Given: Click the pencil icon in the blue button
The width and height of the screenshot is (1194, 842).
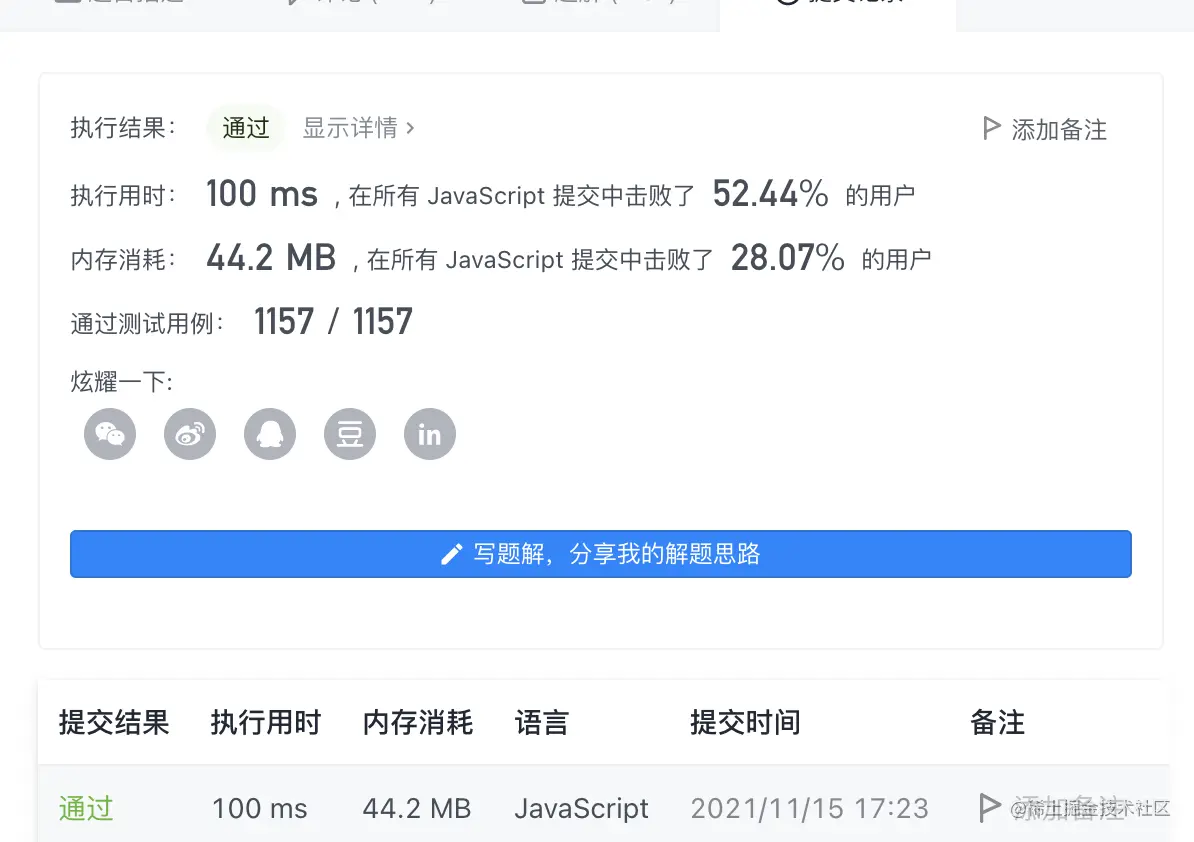Looking at the screenshot, I should point(452,554).
